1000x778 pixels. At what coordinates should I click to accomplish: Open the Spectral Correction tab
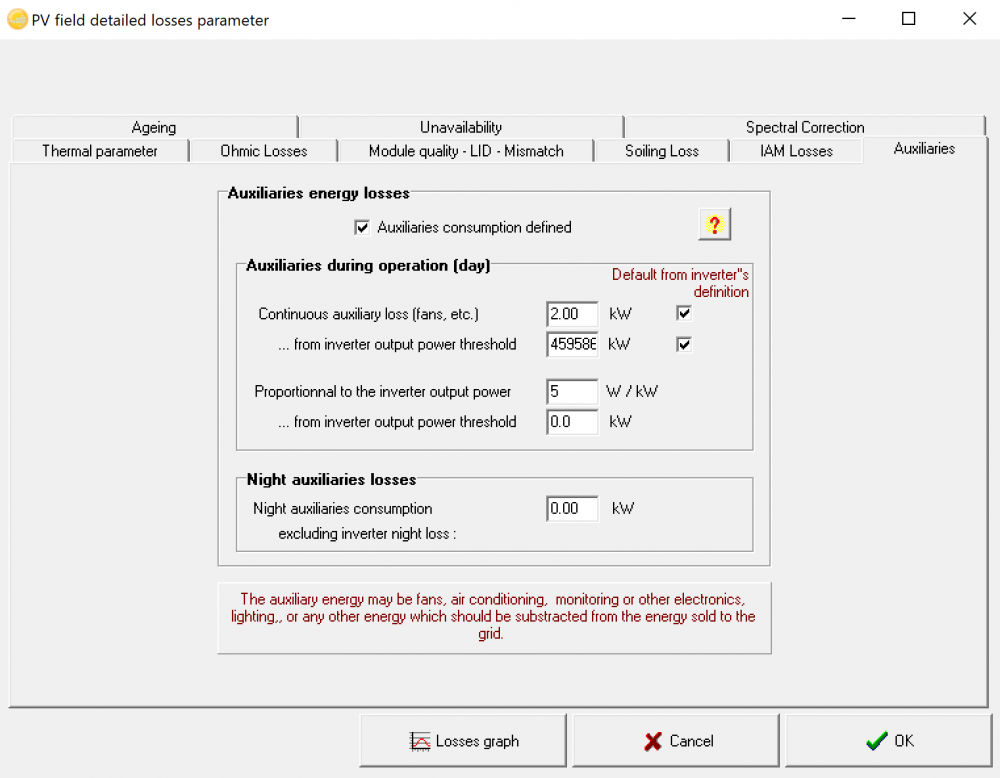click(x=805, y=127)
